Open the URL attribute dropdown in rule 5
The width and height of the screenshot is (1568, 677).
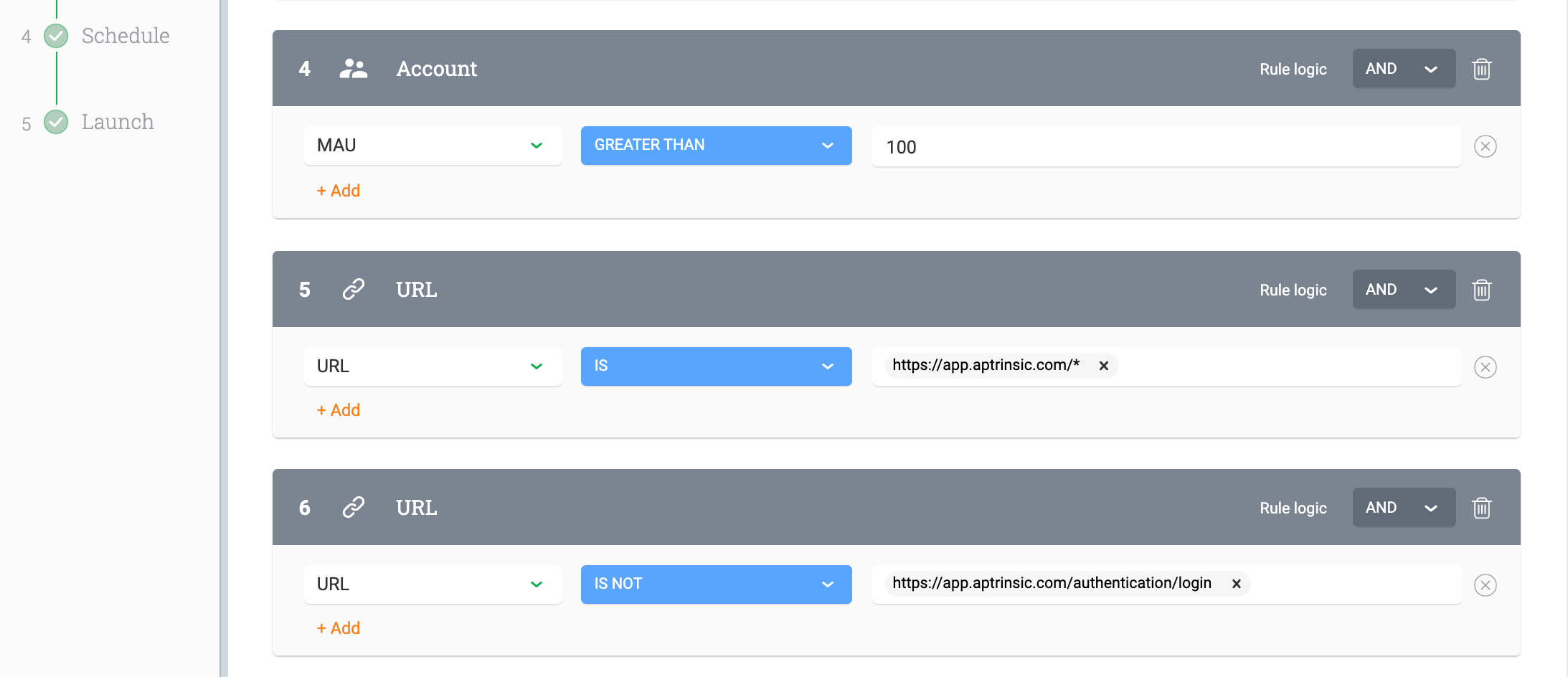tap(433, 366)
